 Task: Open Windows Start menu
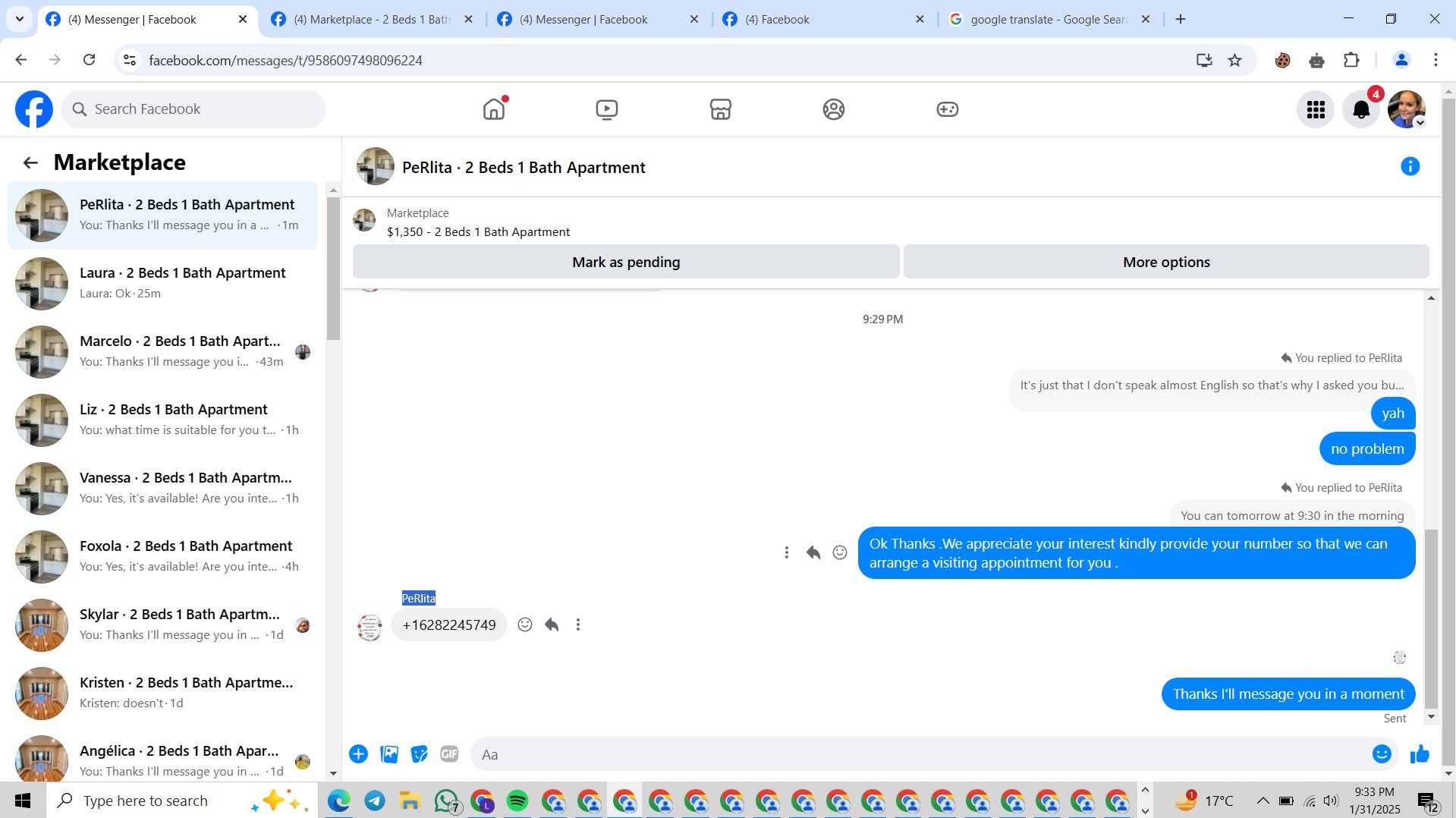[x=23, y=801]
